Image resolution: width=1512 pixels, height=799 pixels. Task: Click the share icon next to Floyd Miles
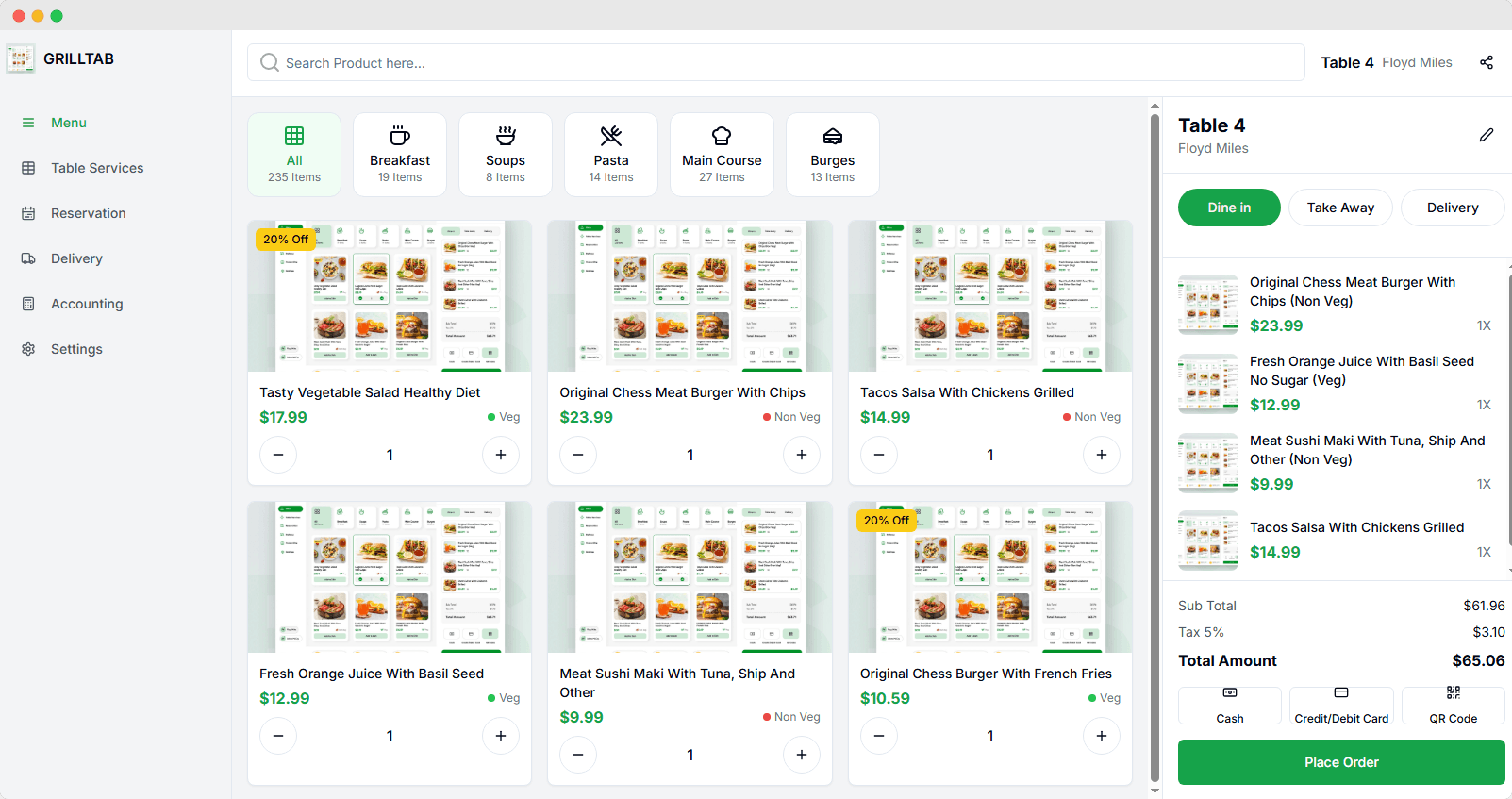[x=1486, y=62]
